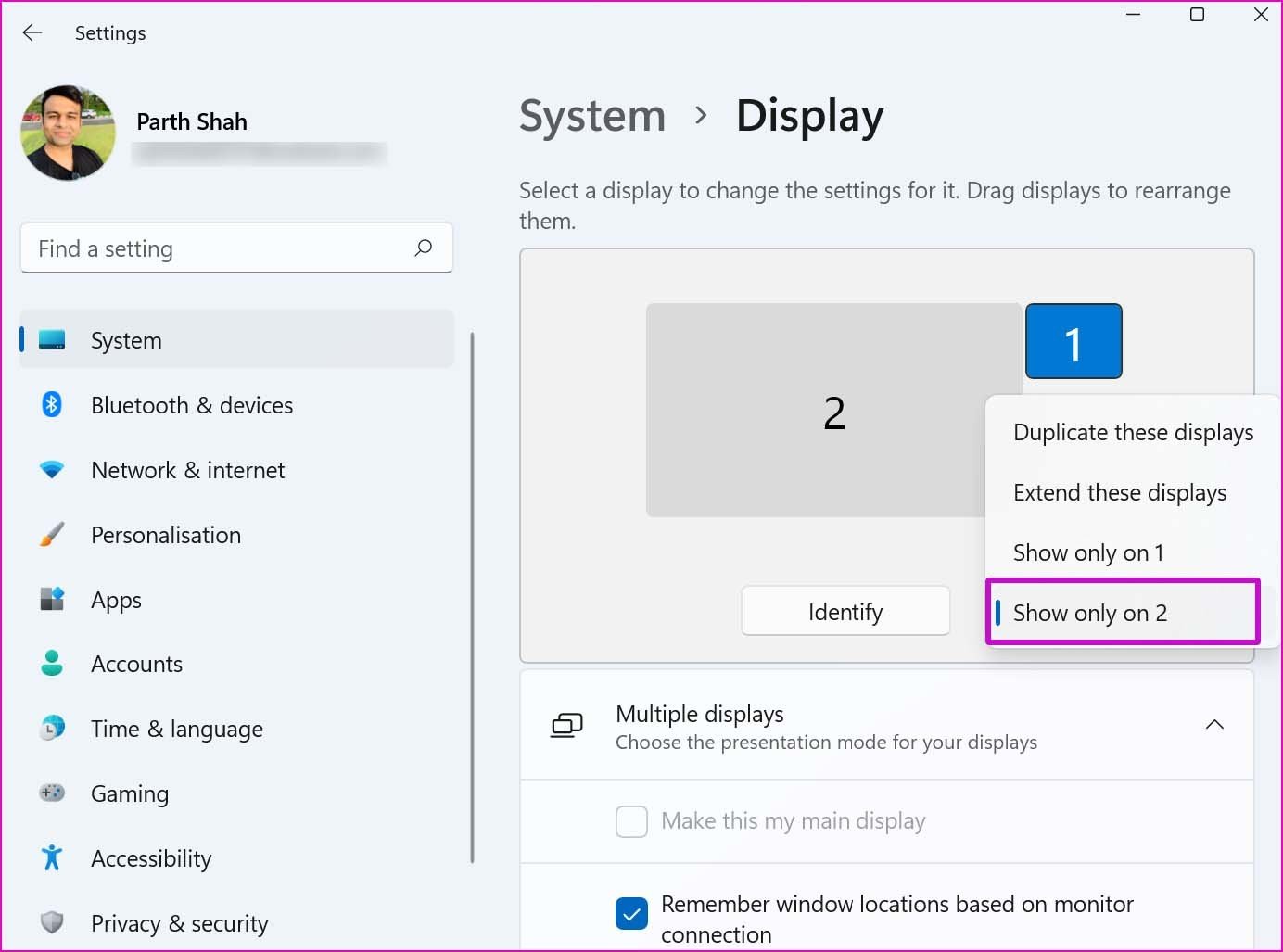Screen dimensions: 1283x952
Task: Uncheck Remember window locations based on monitor connection
Action: click(x=631, y=913)
